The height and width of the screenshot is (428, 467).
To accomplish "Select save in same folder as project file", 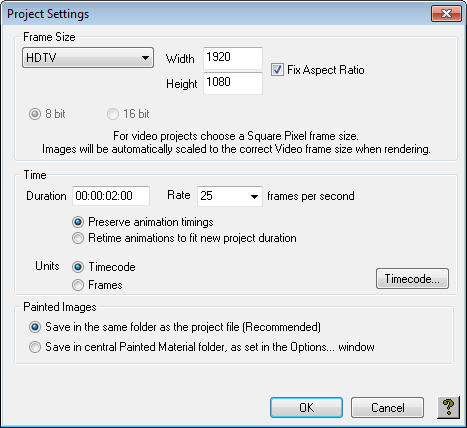I will pyautogui.click(x=35, y=327).
